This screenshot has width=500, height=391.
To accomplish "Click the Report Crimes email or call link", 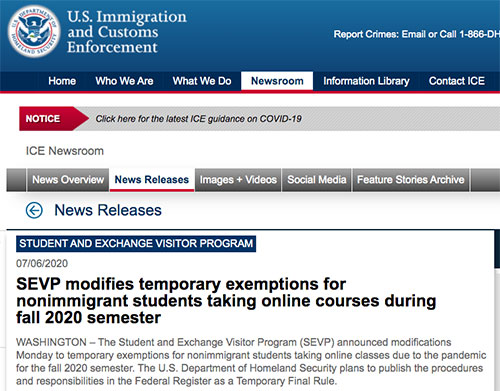I will (x=417, y=34).
